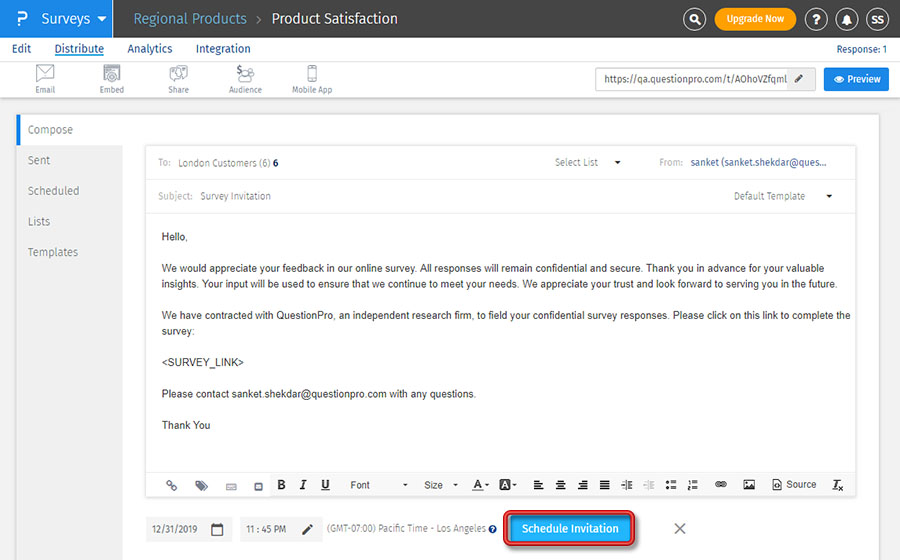900x560 pixels.
Task: Open the Email distribution option
Action: tap(45, 79)
